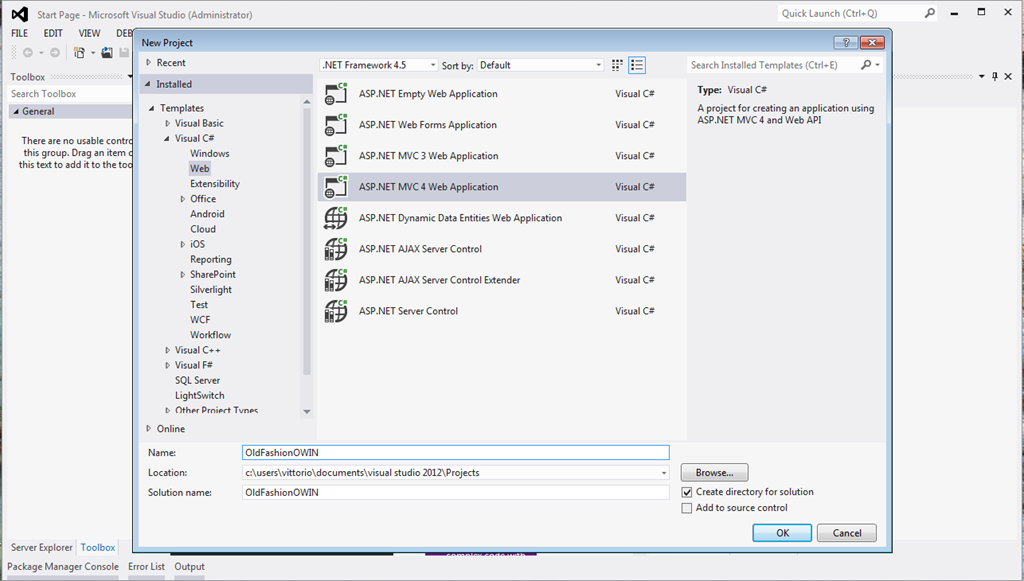Select the Web category under Visual C#

click(x=200, y=168)
